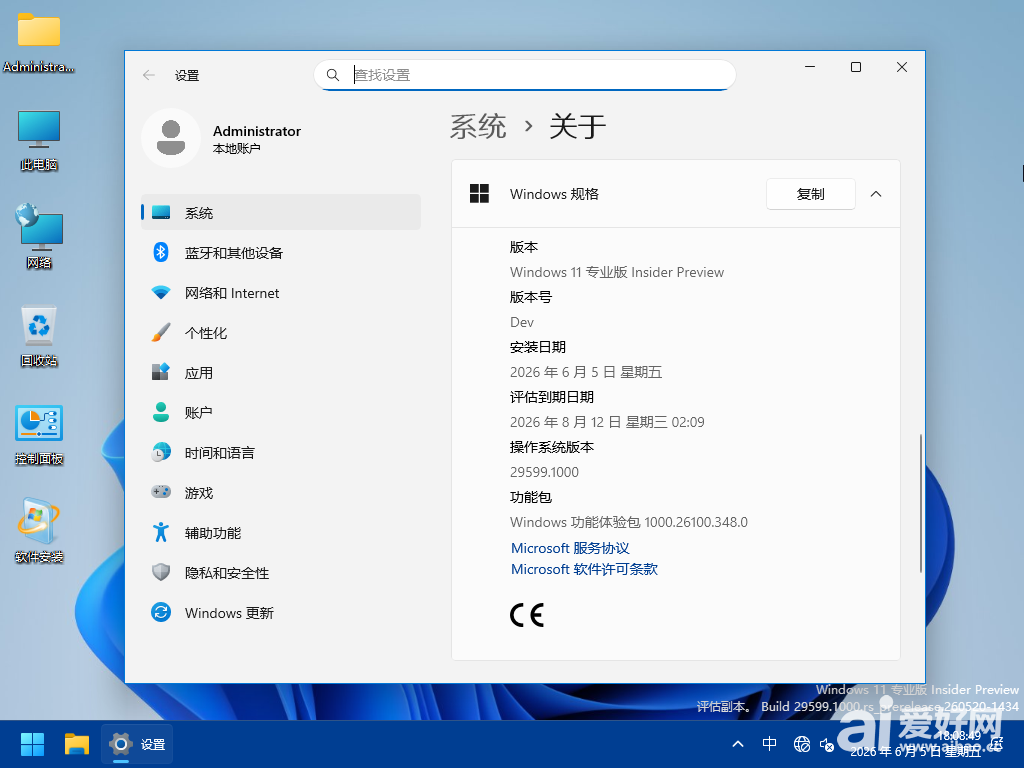Open 个性化 settings page
Viewport: 1024px width, 768px height.
tap(281, 332)
